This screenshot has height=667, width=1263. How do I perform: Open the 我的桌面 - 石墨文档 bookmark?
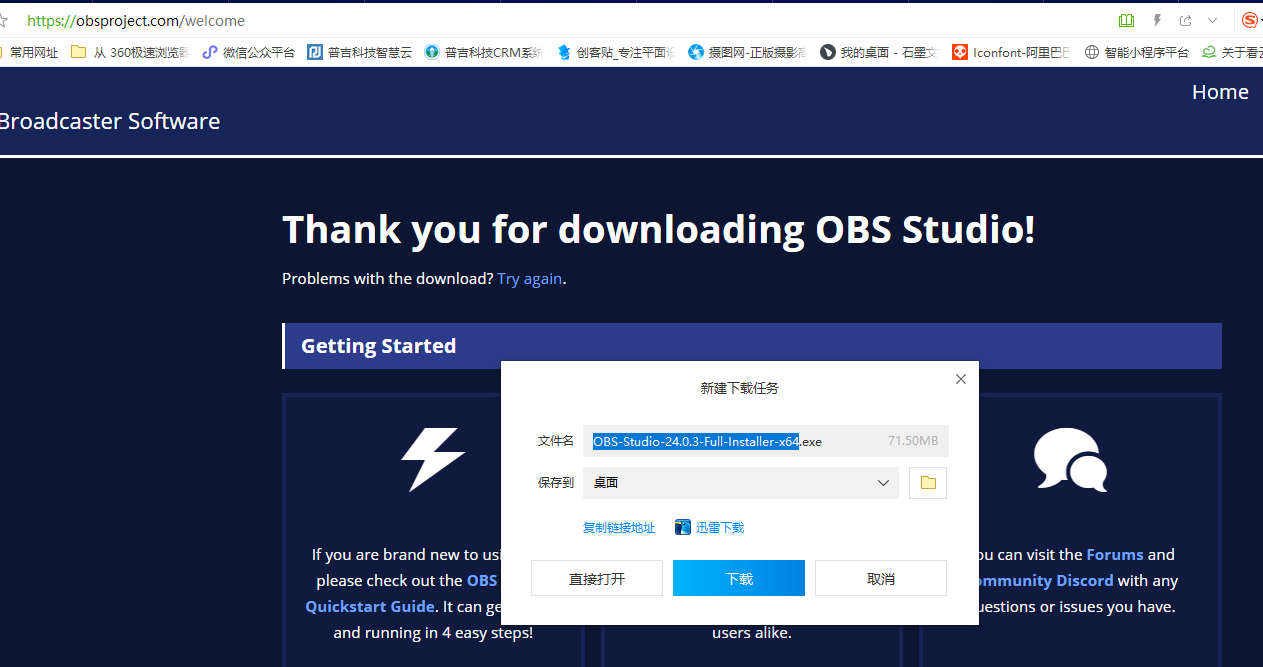(x=878, y=53)
